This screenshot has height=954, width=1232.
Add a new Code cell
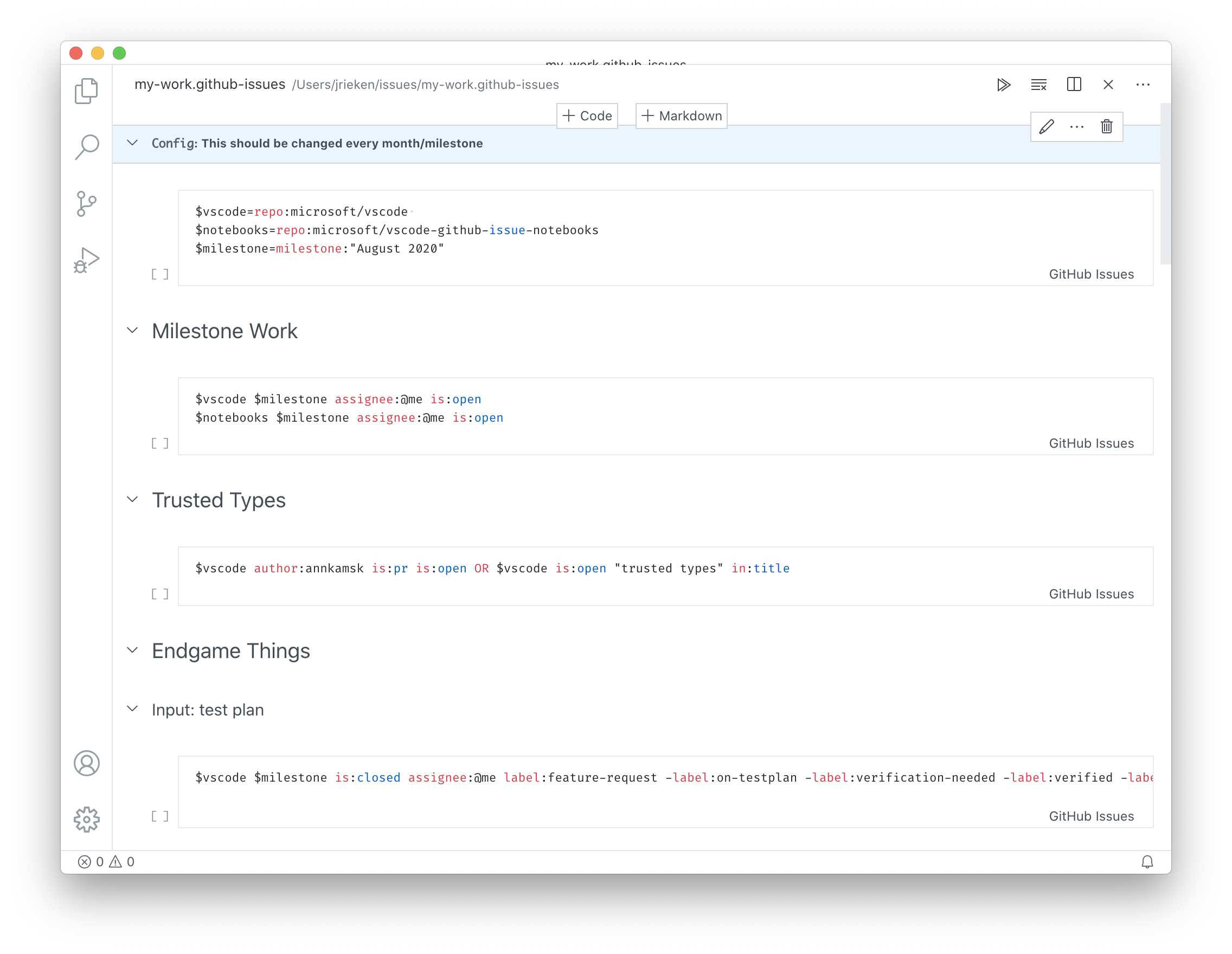587,115
